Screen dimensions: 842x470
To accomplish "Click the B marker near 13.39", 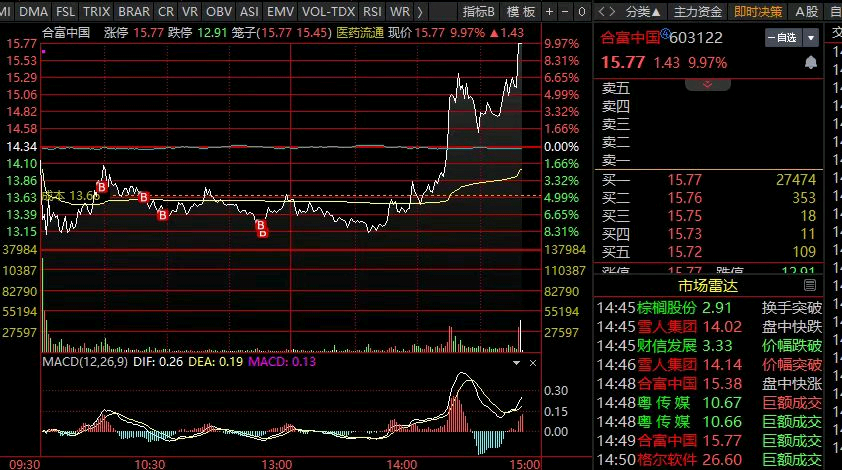I will (x=163, y=215).
